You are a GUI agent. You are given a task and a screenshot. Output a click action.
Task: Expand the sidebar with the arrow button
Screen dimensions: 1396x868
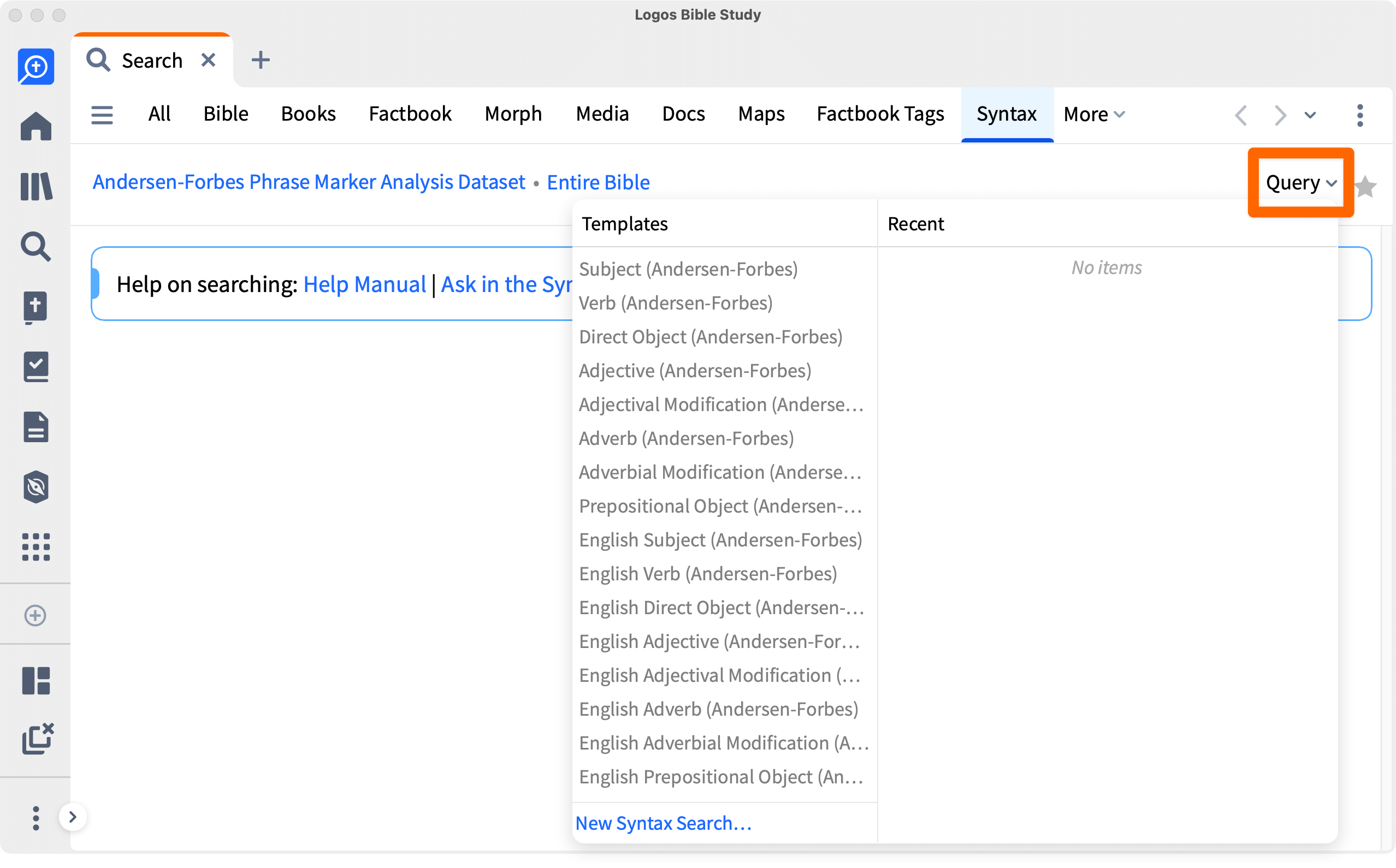[72, 816]
